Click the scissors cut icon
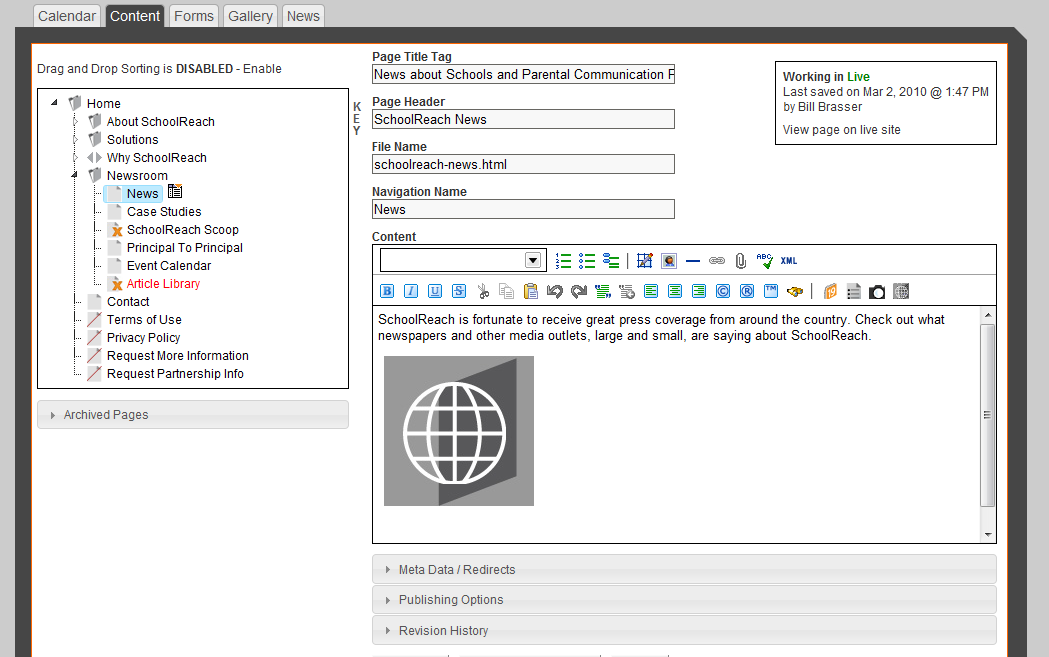Viewport: 1049px width, 657px height. point(483,291)
